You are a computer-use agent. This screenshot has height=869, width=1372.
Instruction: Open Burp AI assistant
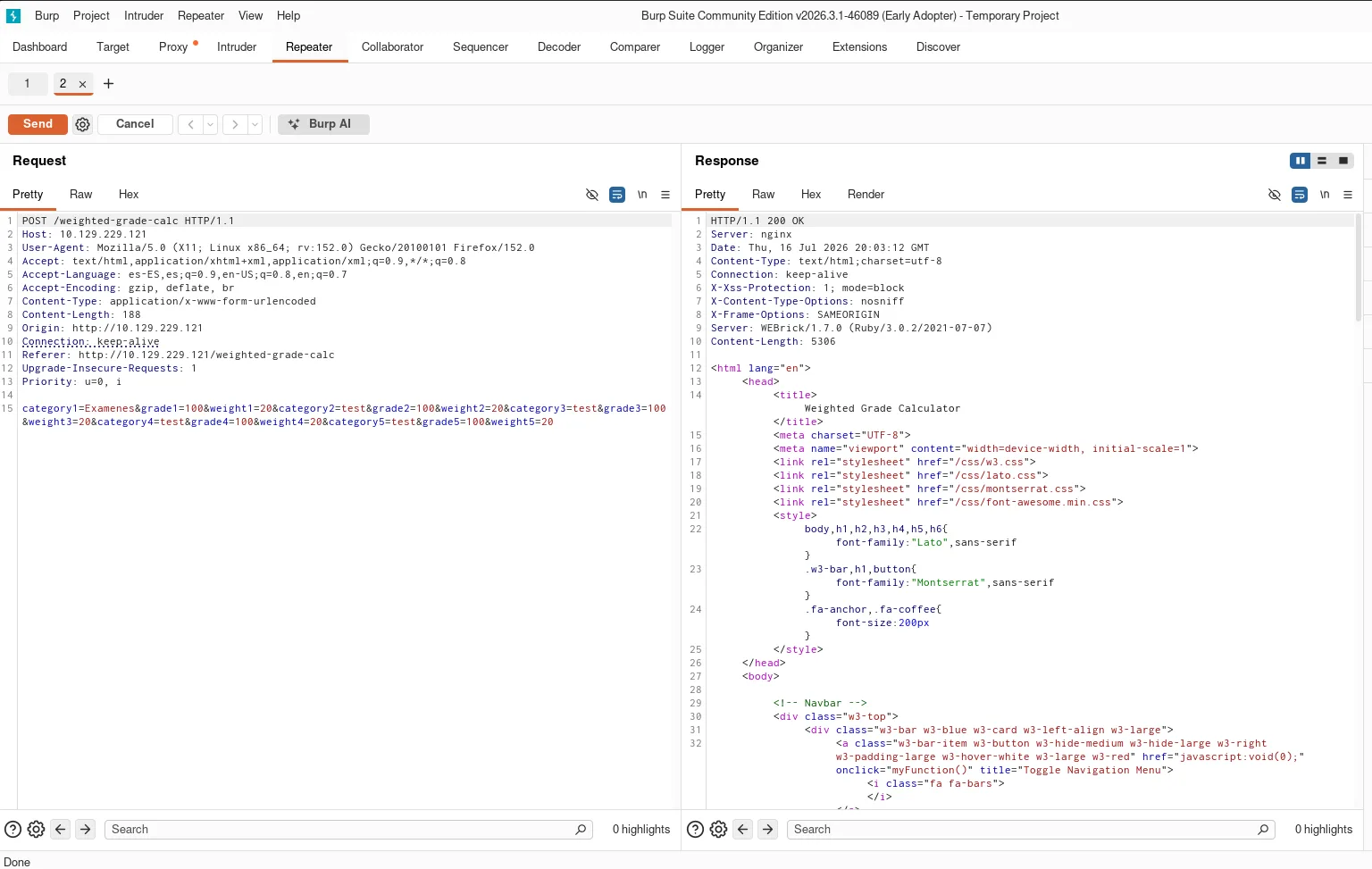(x=323, y=124)
